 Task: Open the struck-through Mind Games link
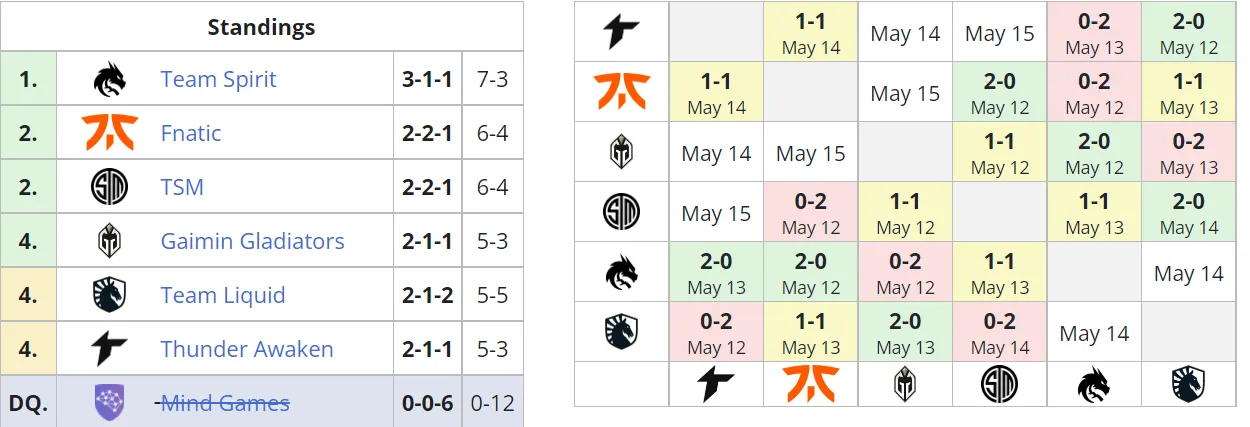tap(224, 402)
